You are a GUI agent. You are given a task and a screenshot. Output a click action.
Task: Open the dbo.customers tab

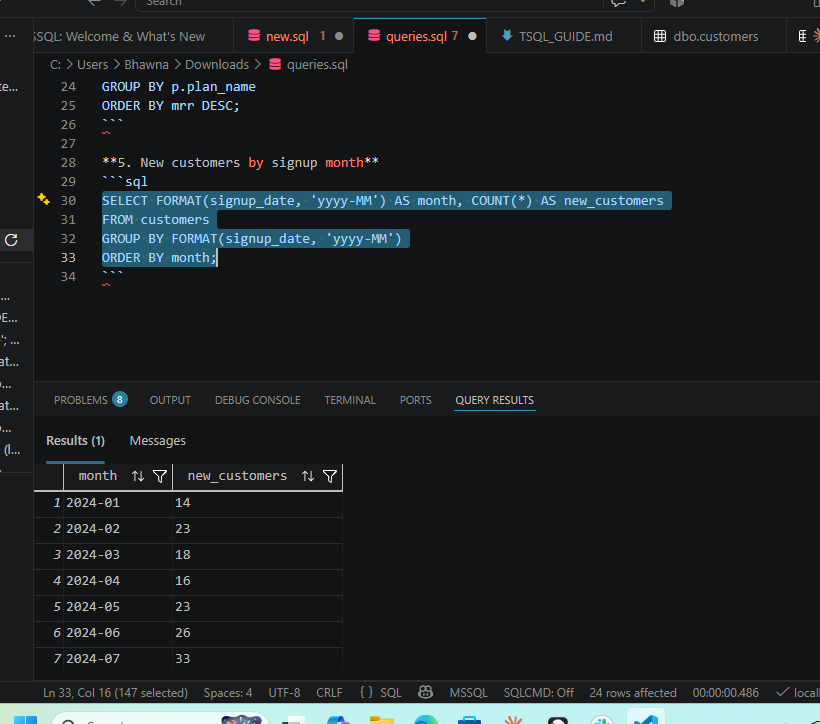coord(715,36)
